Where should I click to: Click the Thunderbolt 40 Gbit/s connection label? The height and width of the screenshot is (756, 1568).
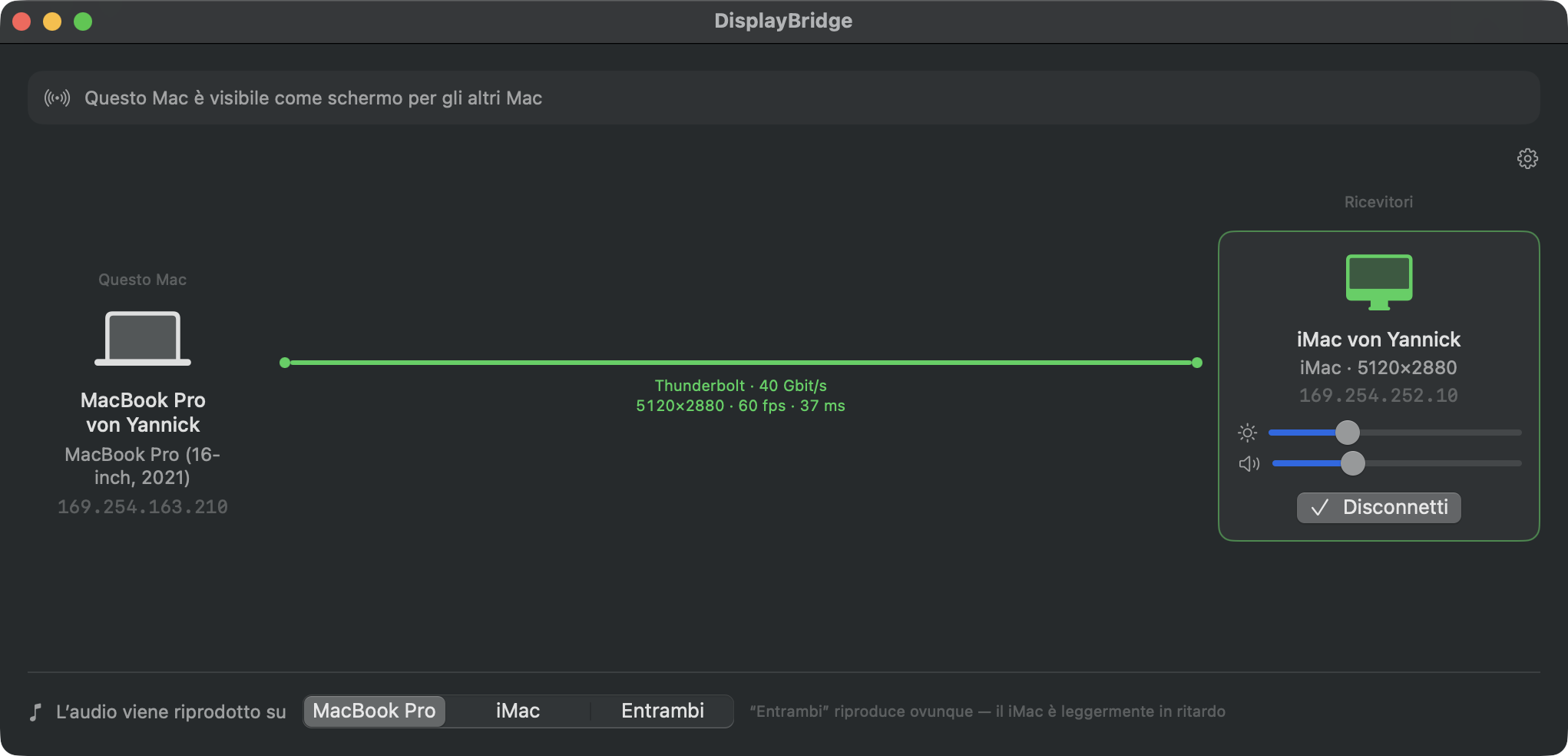click(740, 386)
